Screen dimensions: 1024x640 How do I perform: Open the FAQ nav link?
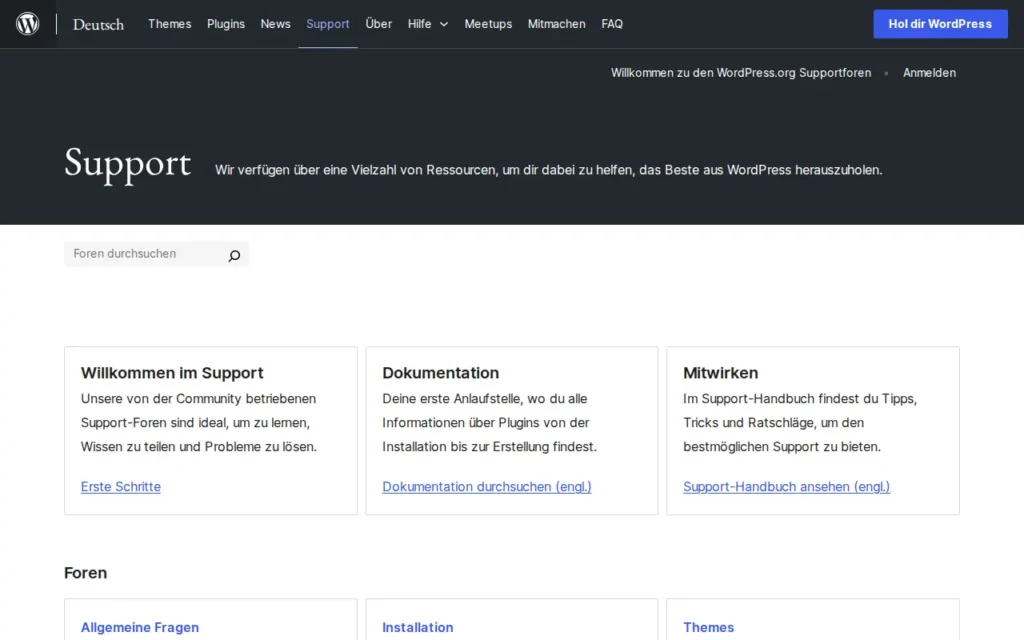[x=612, y=24]
